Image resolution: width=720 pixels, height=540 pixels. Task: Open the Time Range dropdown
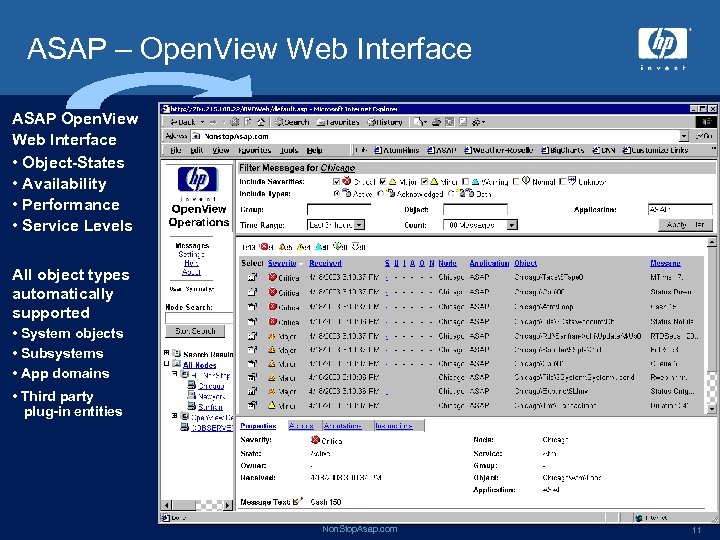(360, 225)
